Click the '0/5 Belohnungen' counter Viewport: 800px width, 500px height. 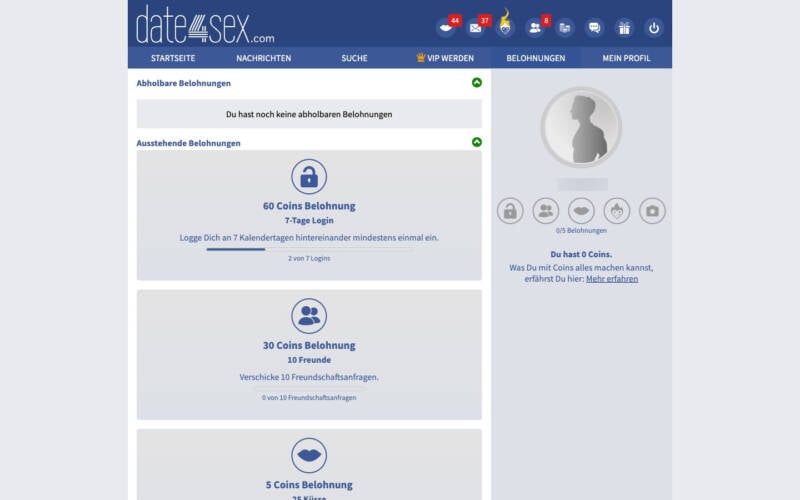tap(581, 231)
